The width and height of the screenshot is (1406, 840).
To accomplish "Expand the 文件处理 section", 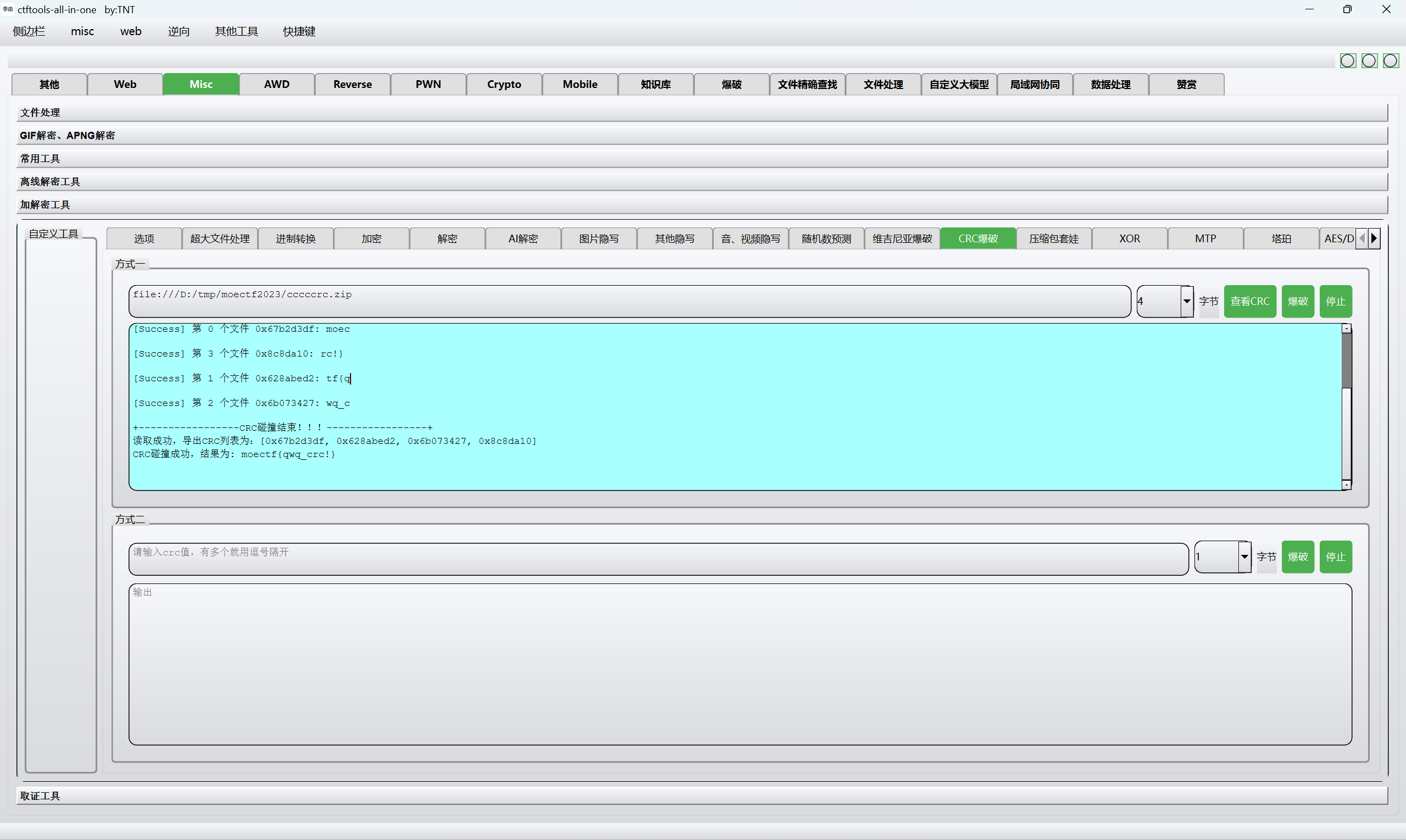I will tap(702, 113).
